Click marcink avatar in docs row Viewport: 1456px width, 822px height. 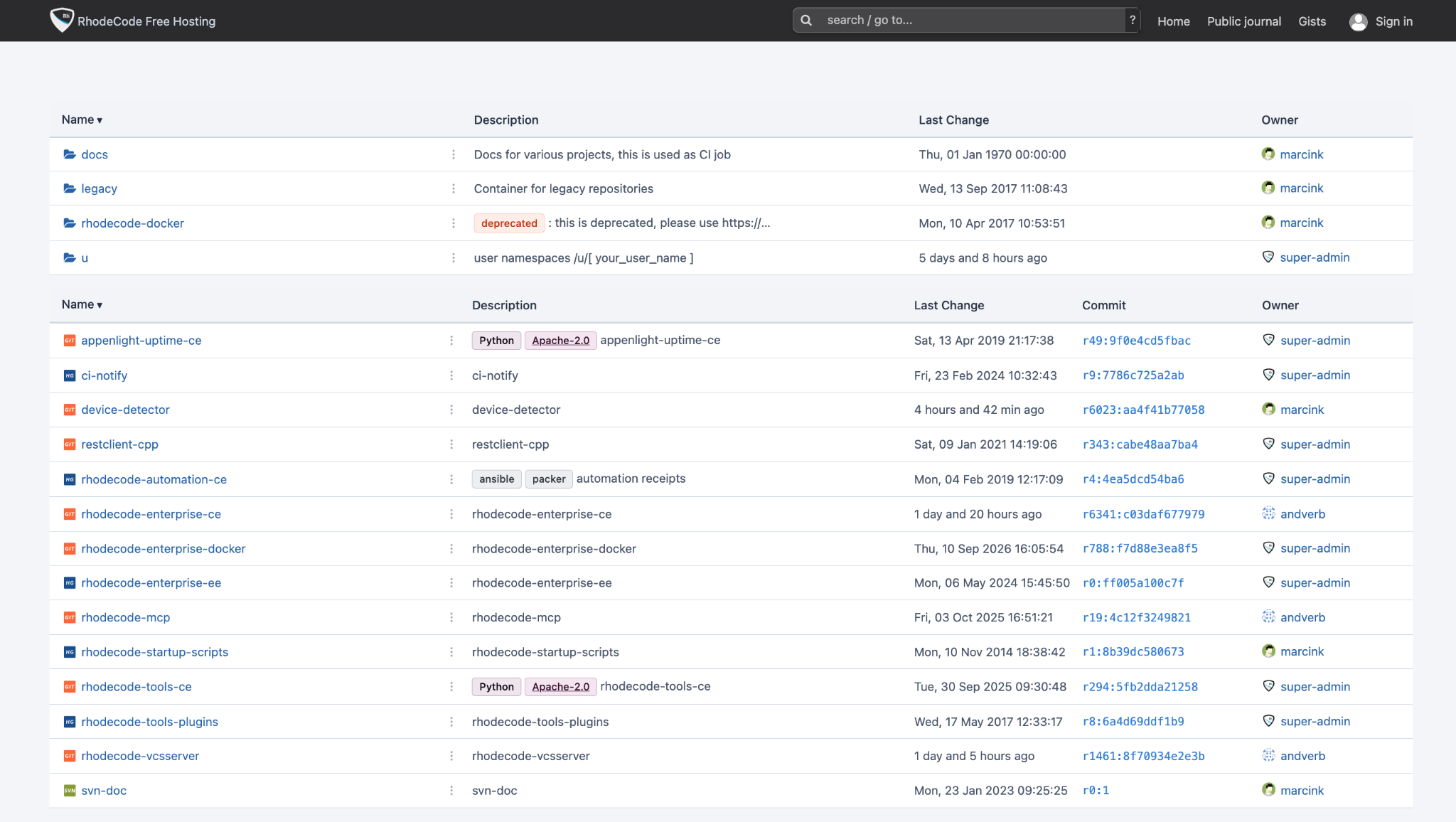click(x=1268, y=154)
